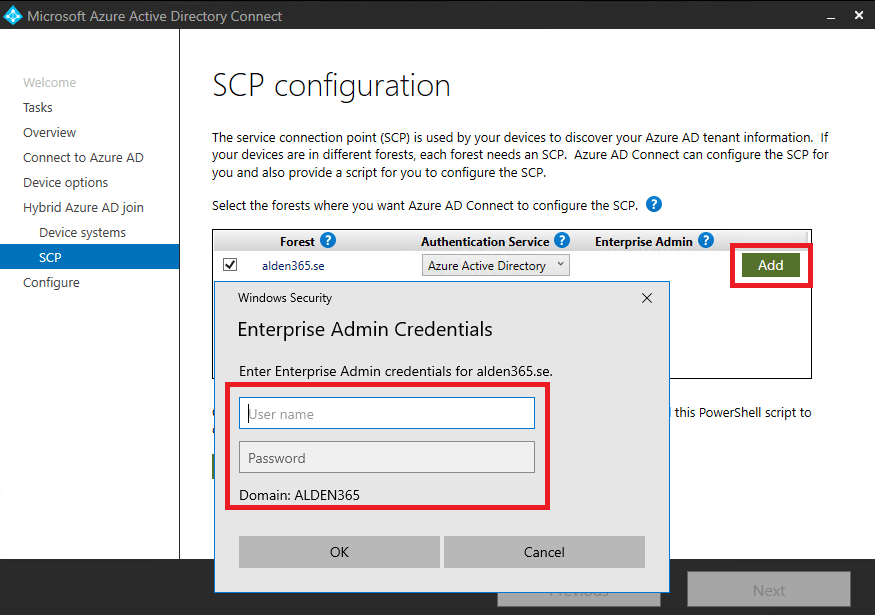Go to the Tasks step in sidebar
875x615 pixels.
(38, 108)
